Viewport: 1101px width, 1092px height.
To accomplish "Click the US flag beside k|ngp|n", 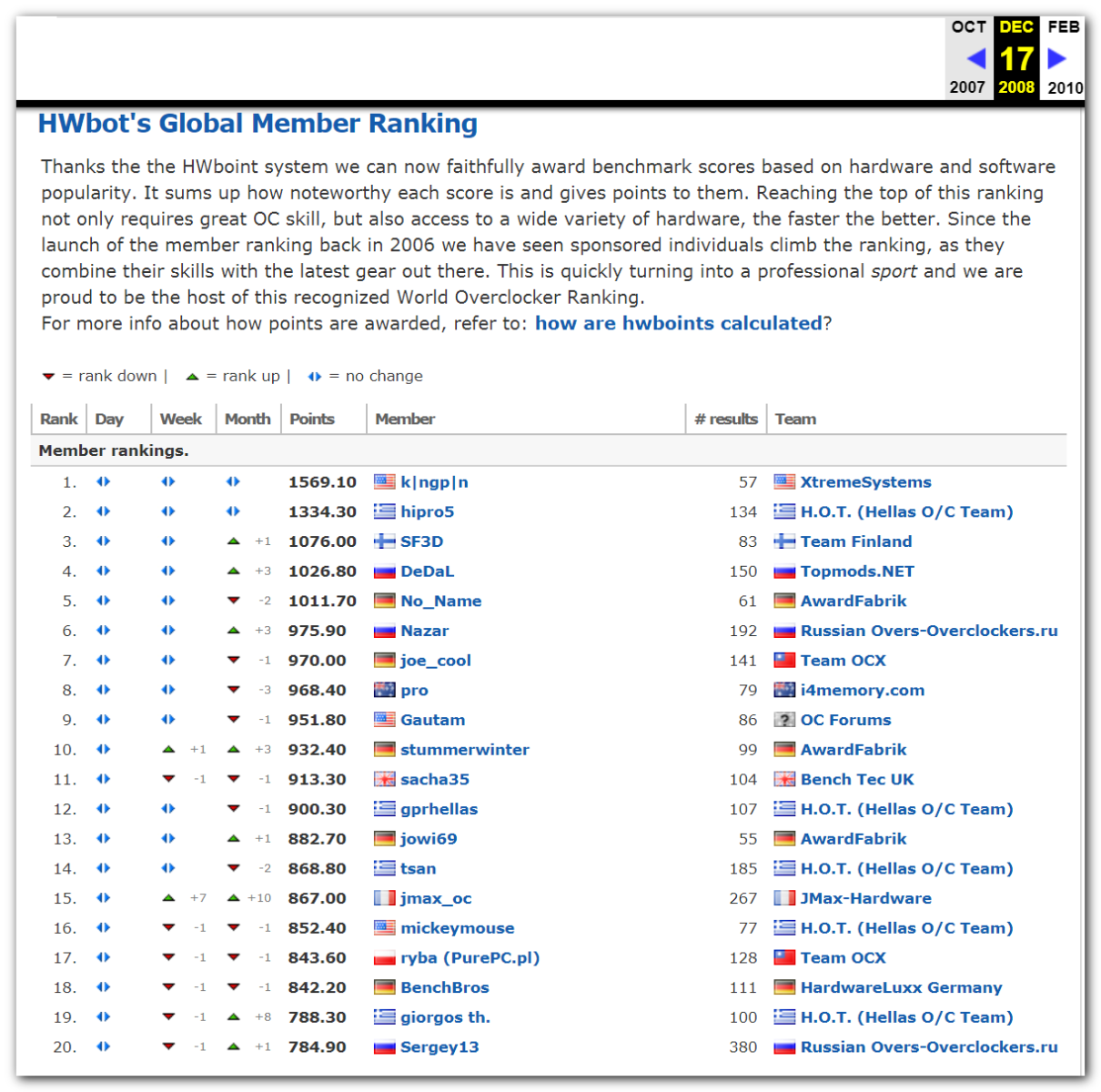I will (385, 482).
